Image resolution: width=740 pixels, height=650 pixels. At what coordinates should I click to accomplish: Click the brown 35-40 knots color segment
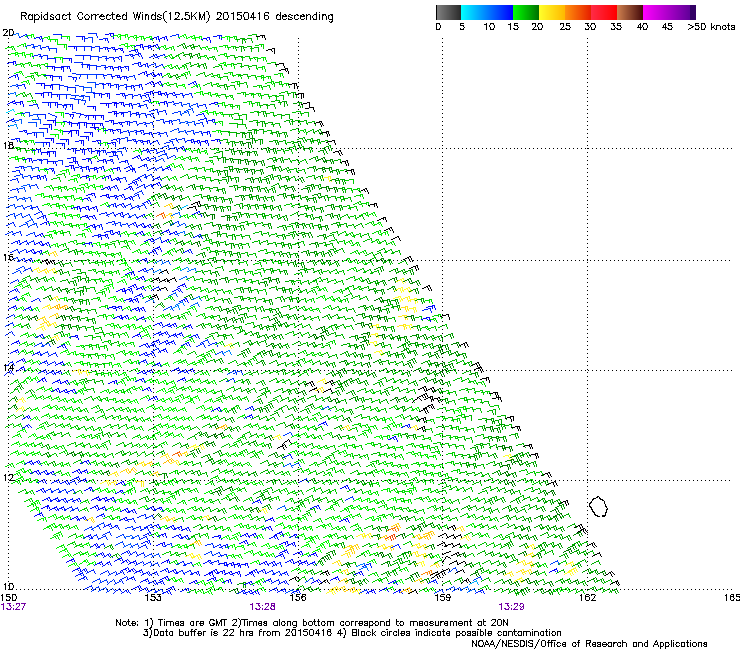[x=630, y=12]
